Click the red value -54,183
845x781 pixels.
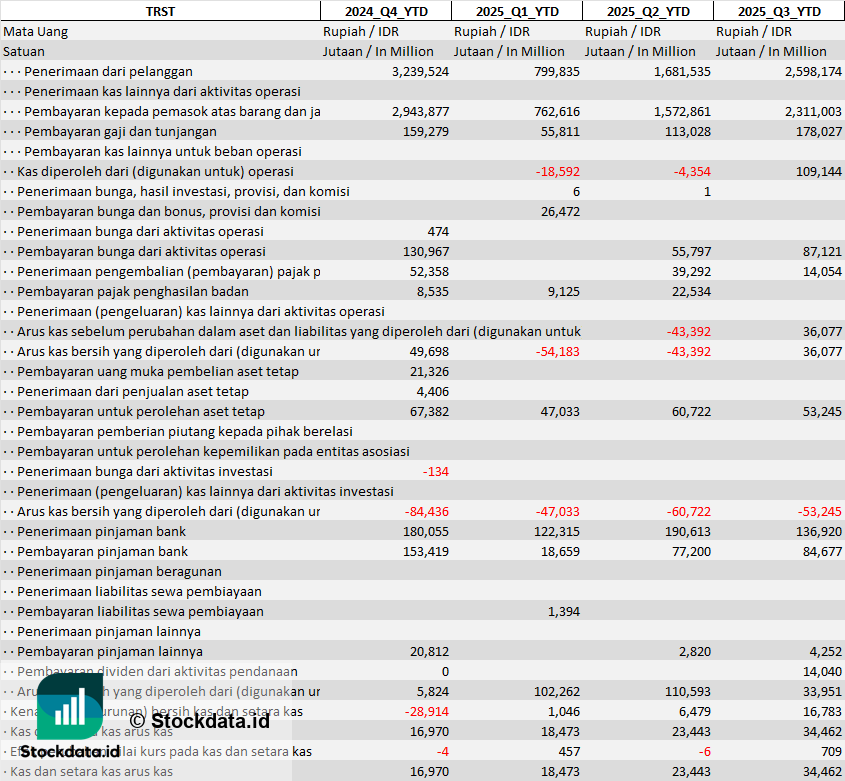pos(558,351)
